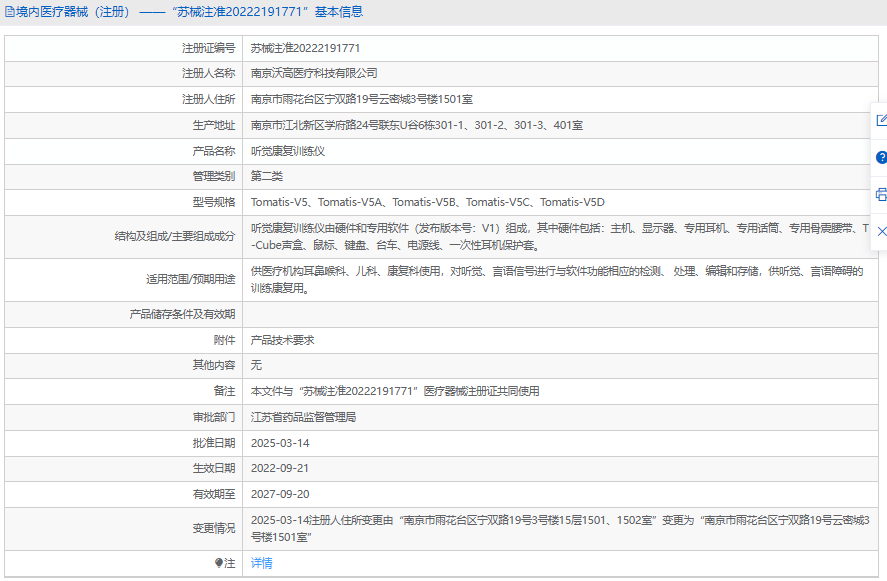Click the 注册人名称 label

click(208, 73)
